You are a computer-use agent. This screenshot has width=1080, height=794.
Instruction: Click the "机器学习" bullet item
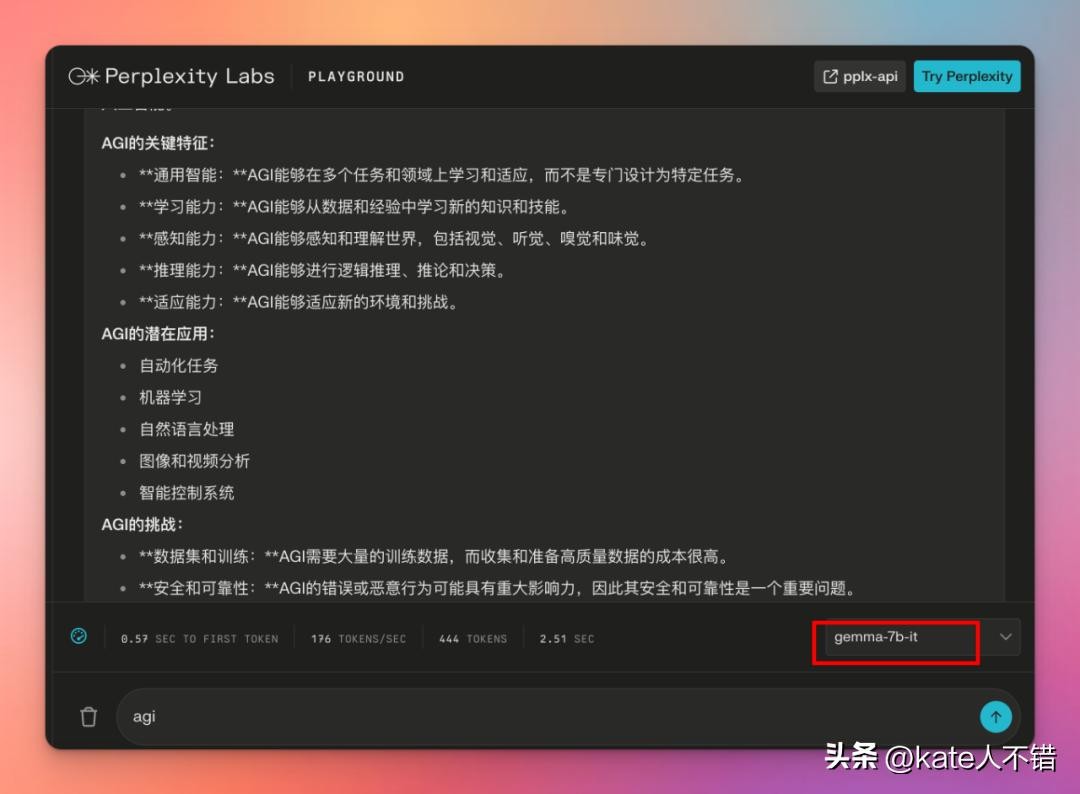[171, 397]
